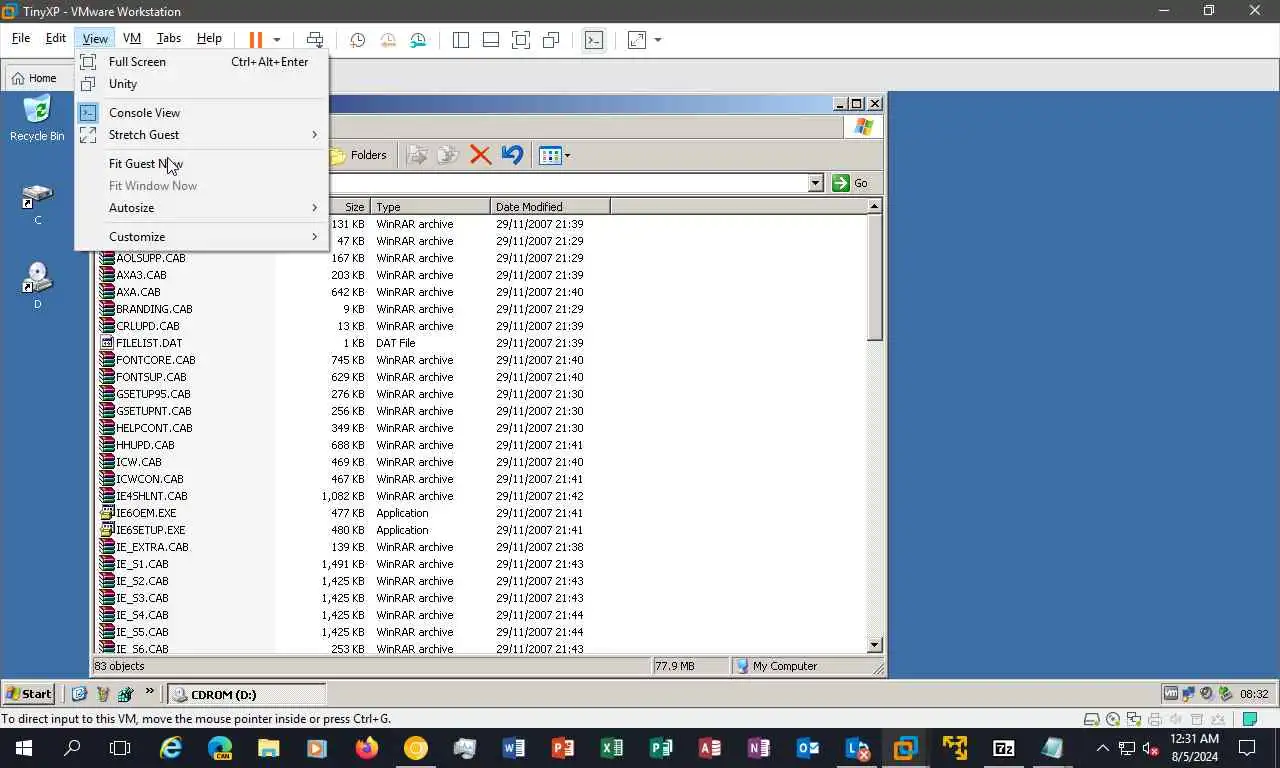This screenshot has width=1280, height=768.
Task: Select the IE6OEM.EXE file
Action: 138,513
